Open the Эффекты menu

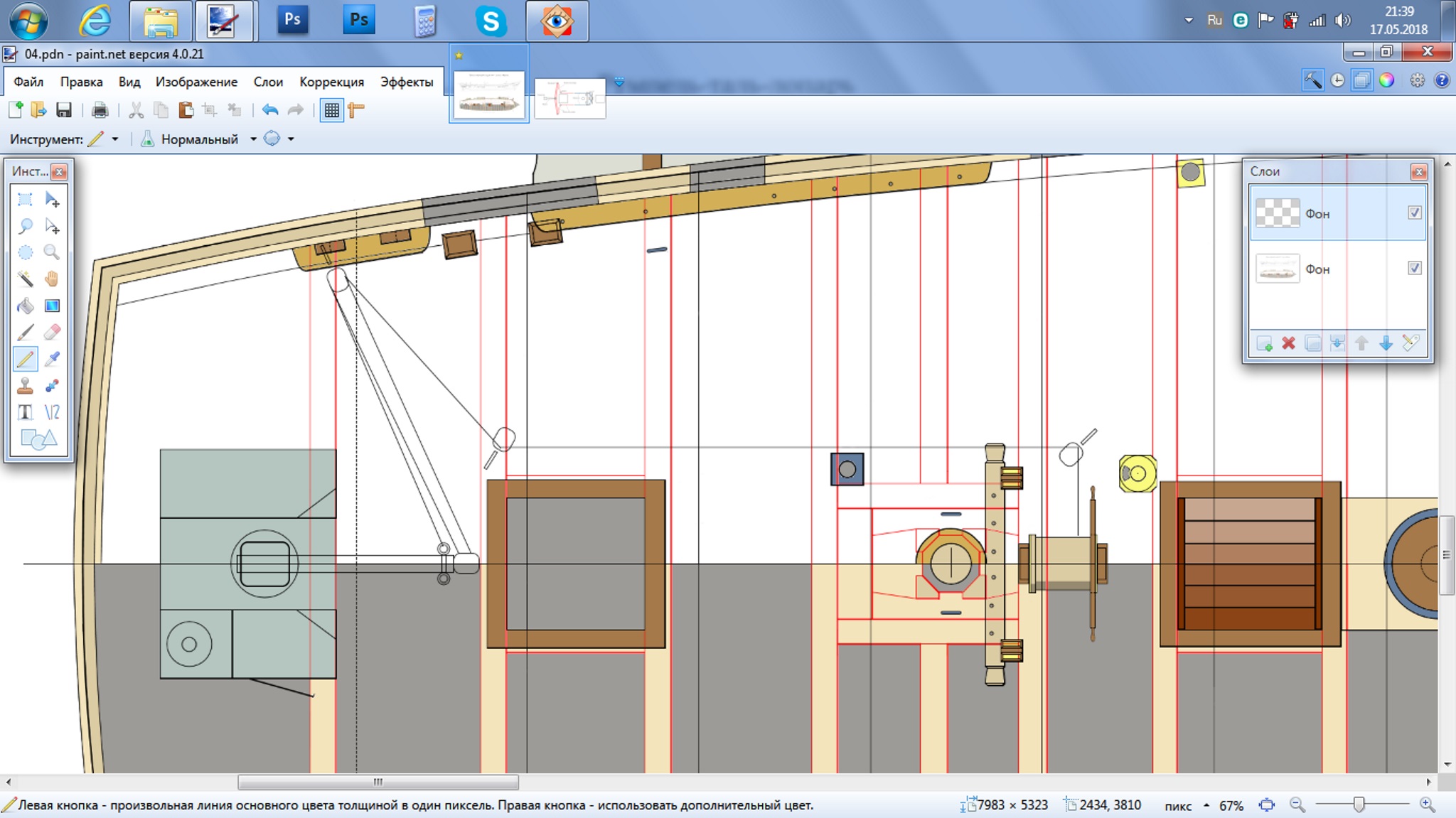[x=407, y=82]
